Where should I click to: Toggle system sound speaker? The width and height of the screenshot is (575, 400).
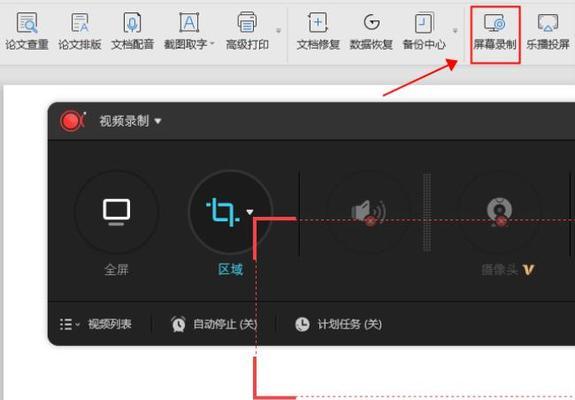click(x=368, y=212)
